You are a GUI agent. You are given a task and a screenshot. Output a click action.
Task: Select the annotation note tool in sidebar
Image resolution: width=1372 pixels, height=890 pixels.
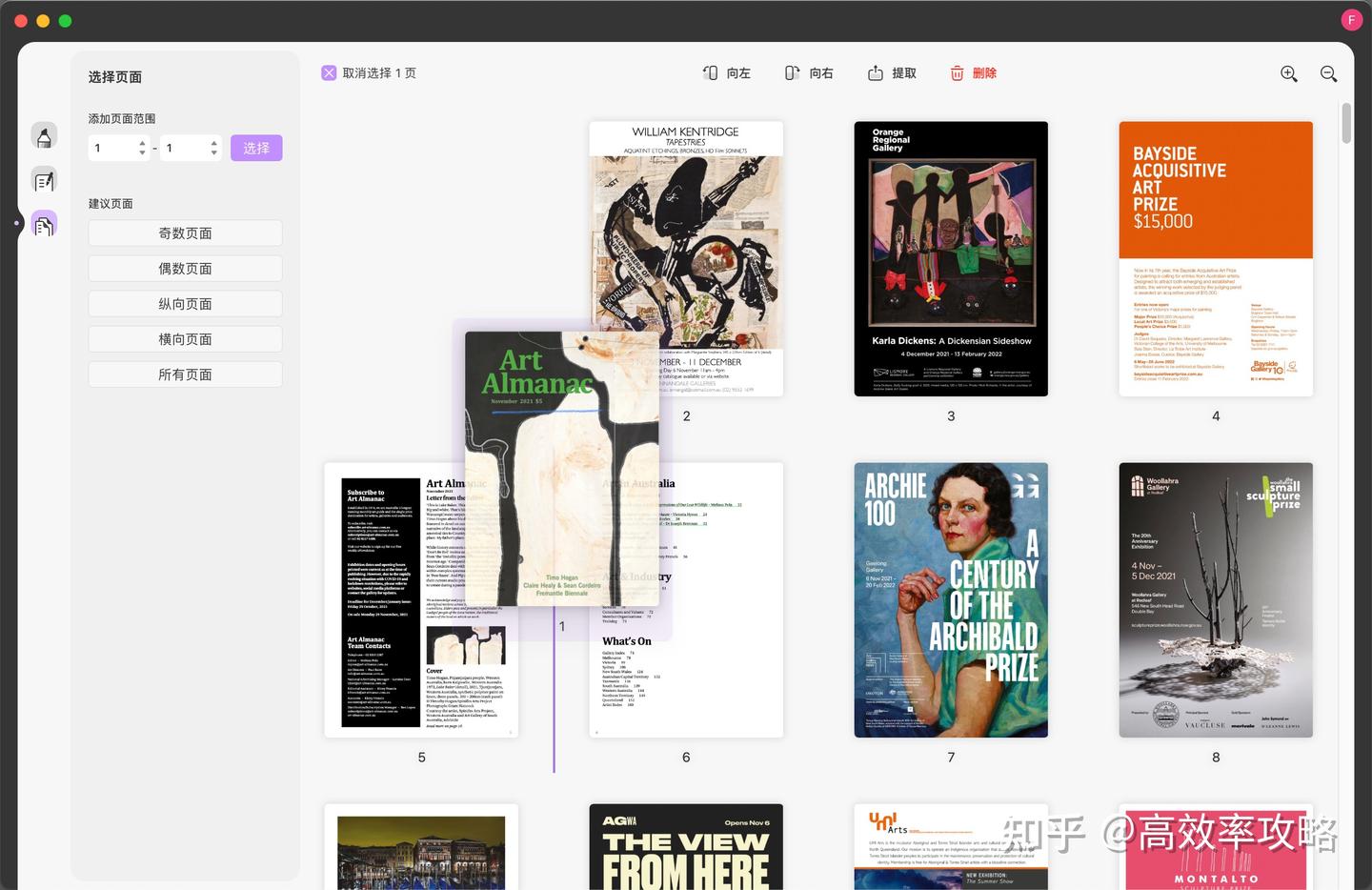pos(44,179)
